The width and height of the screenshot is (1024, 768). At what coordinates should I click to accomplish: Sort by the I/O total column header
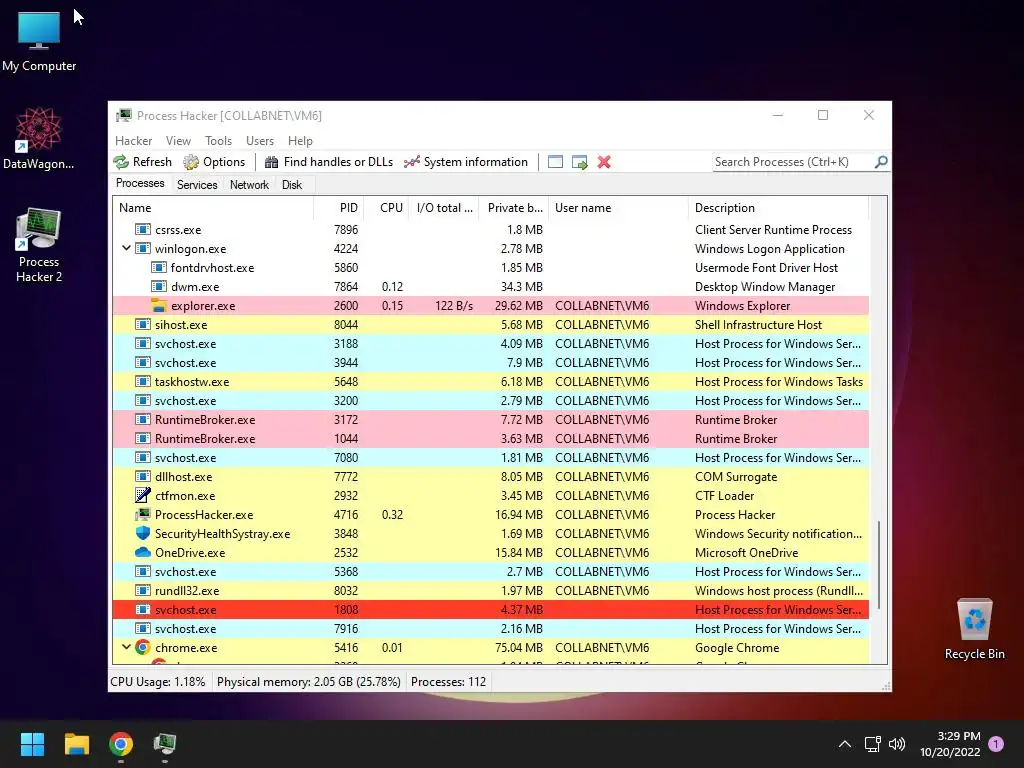click(443, 208)
